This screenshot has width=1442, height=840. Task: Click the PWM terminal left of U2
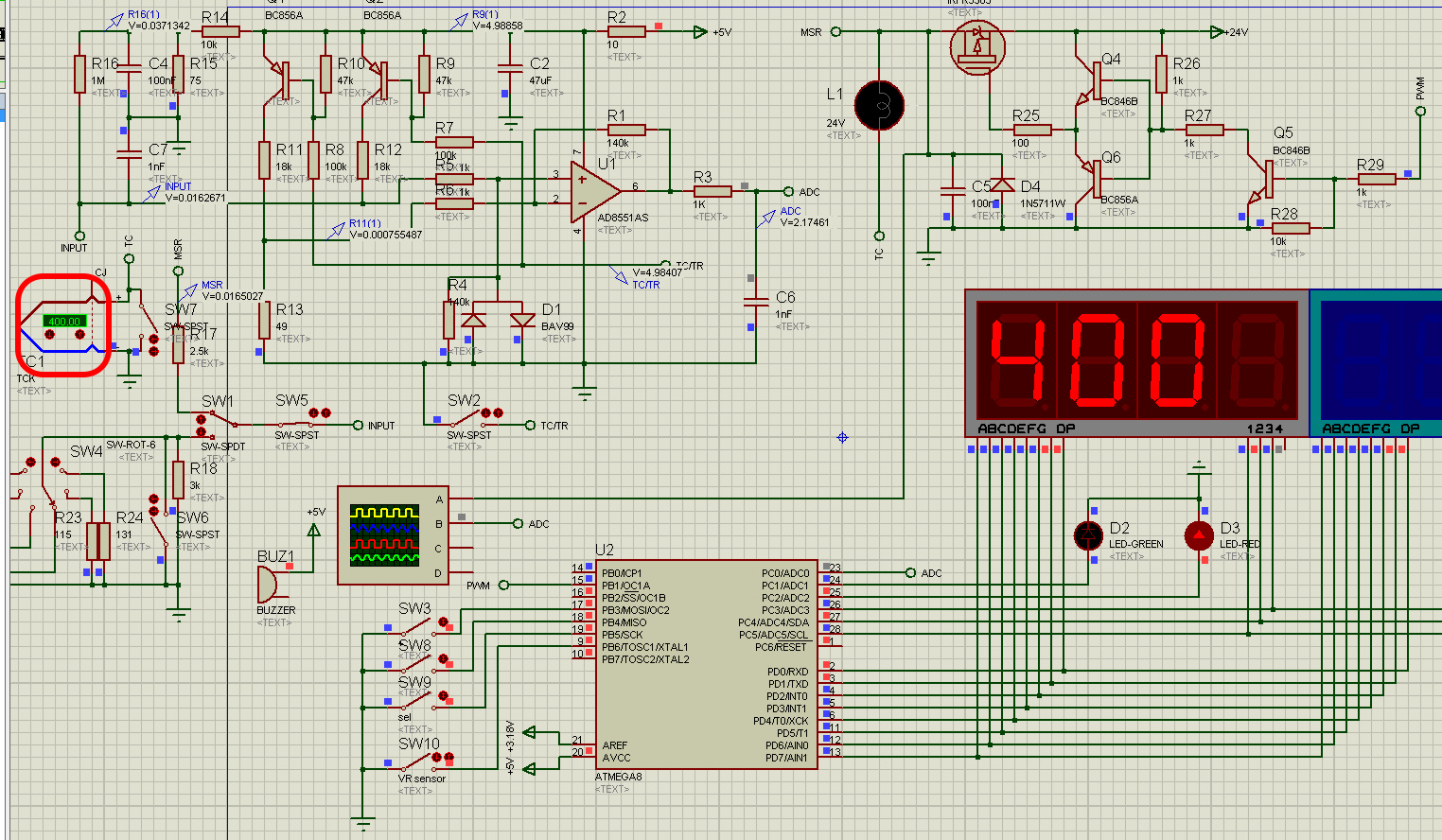503,586
